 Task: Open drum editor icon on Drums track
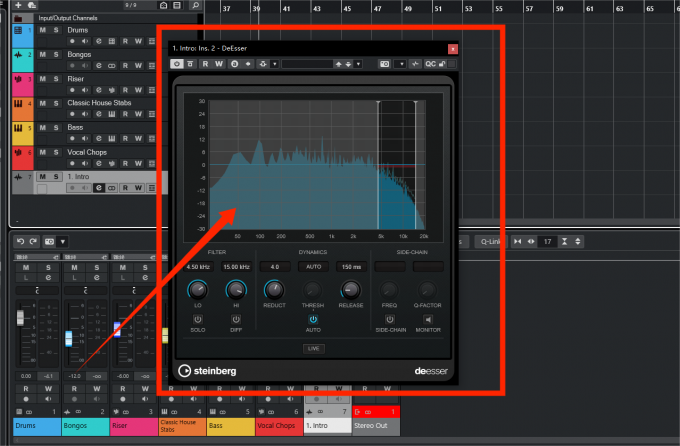click(x=111, y=41)
